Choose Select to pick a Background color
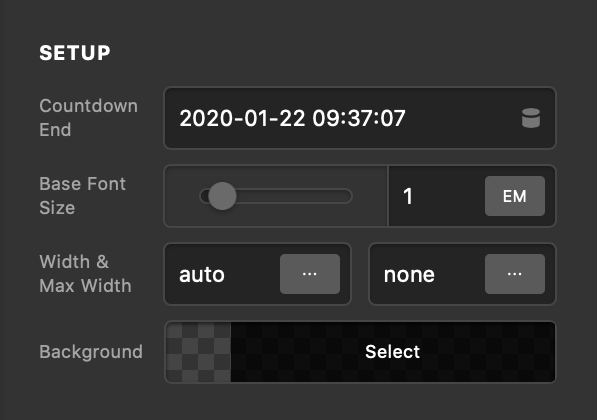Image resolution: width=597 pixels, height=420 pixels. (x=393, y=352)
